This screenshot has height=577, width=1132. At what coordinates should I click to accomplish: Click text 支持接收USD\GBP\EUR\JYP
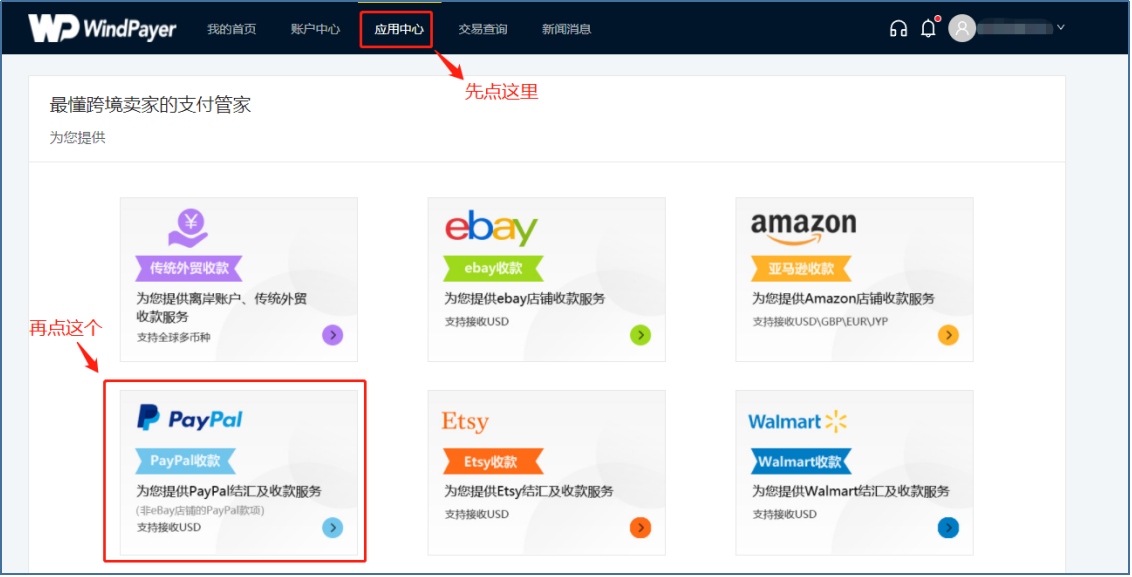820,321
